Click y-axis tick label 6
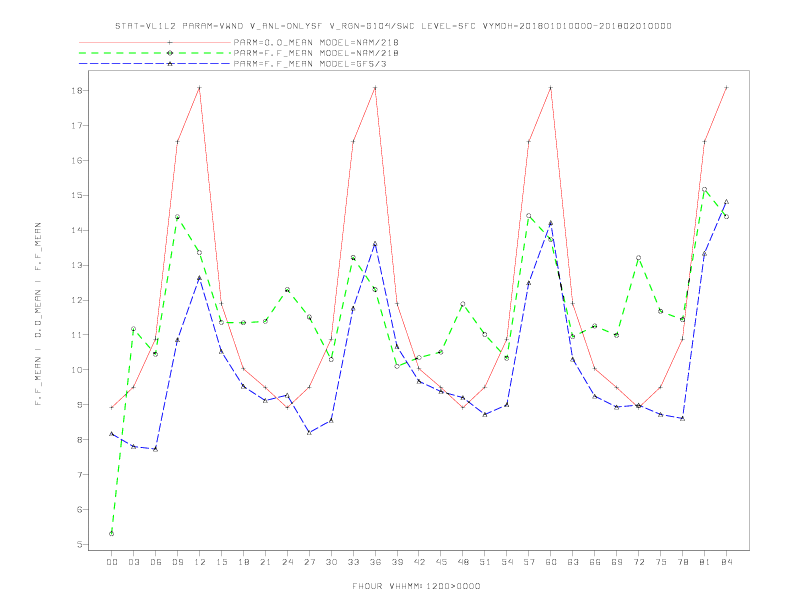792x612 pixels. [79, 509]
